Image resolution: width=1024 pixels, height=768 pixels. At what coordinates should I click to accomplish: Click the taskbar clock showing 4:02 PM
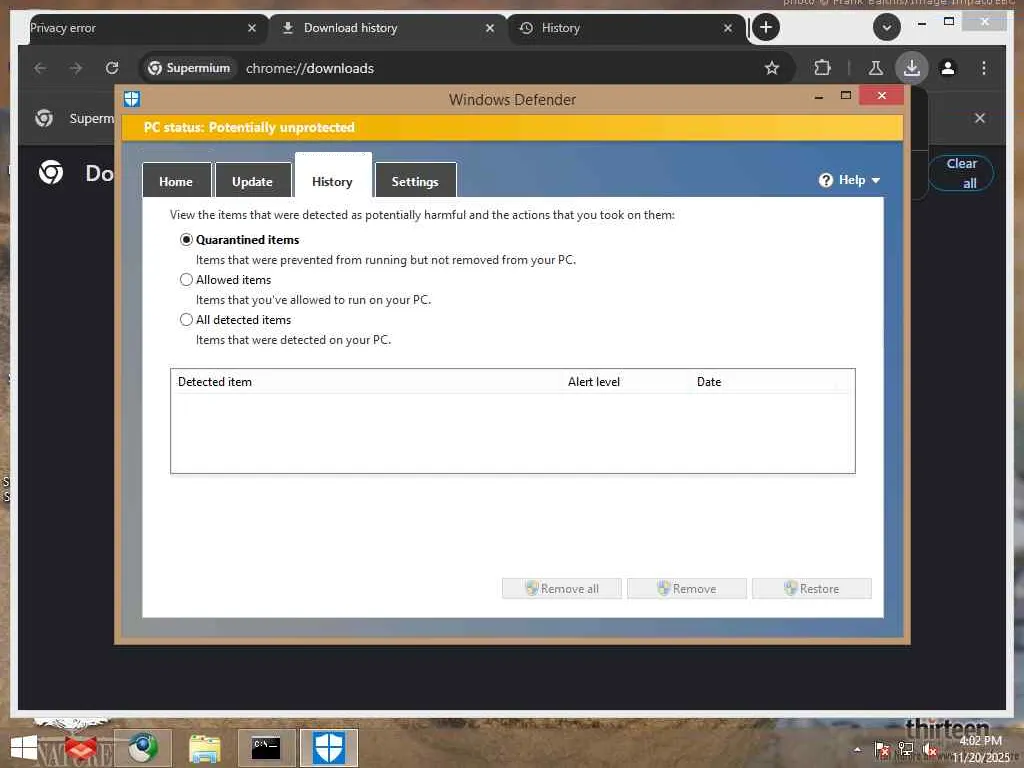[x=981, y=749]
